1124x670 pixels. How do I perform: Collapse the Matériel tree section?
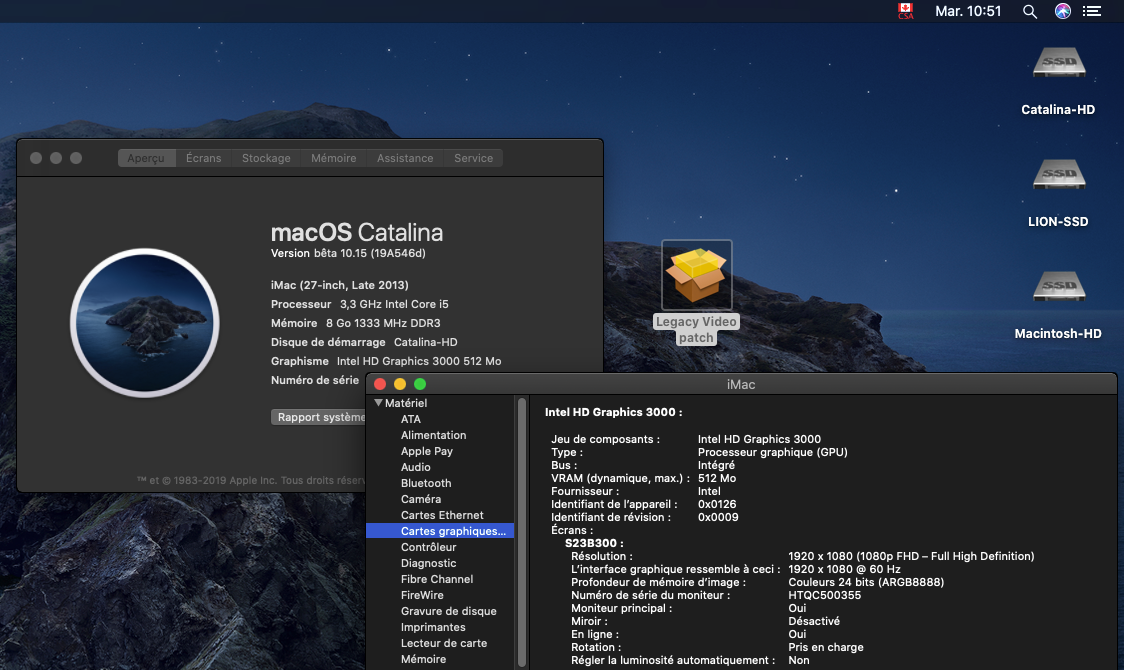point(378,403)
